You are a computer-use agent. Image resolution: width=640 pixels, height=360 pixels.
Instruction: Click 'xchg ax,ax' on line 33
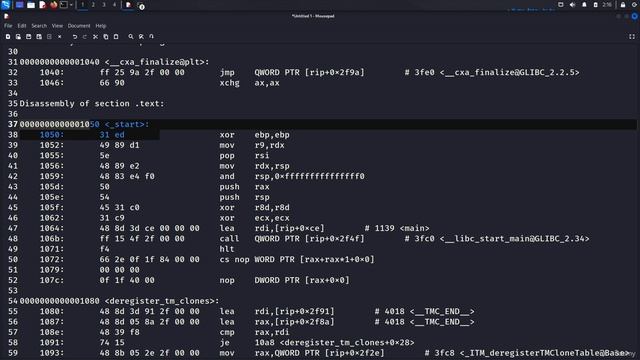(249, 83)
